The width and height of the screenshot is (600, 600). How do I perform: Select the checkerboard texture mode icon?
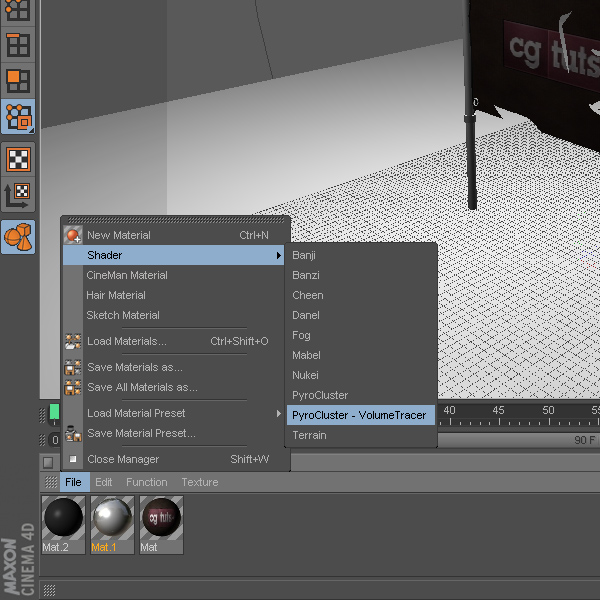click(18, 159)
